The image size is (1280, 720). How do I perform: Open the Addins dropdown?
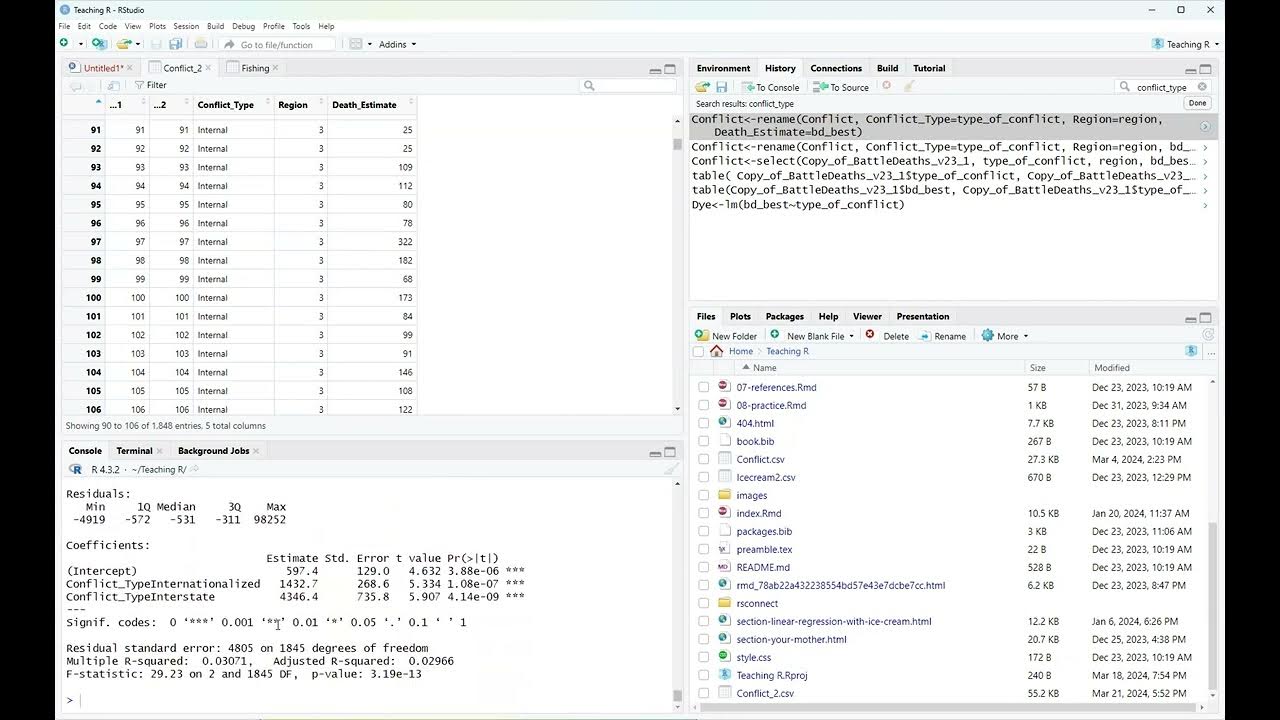[397, 44]
